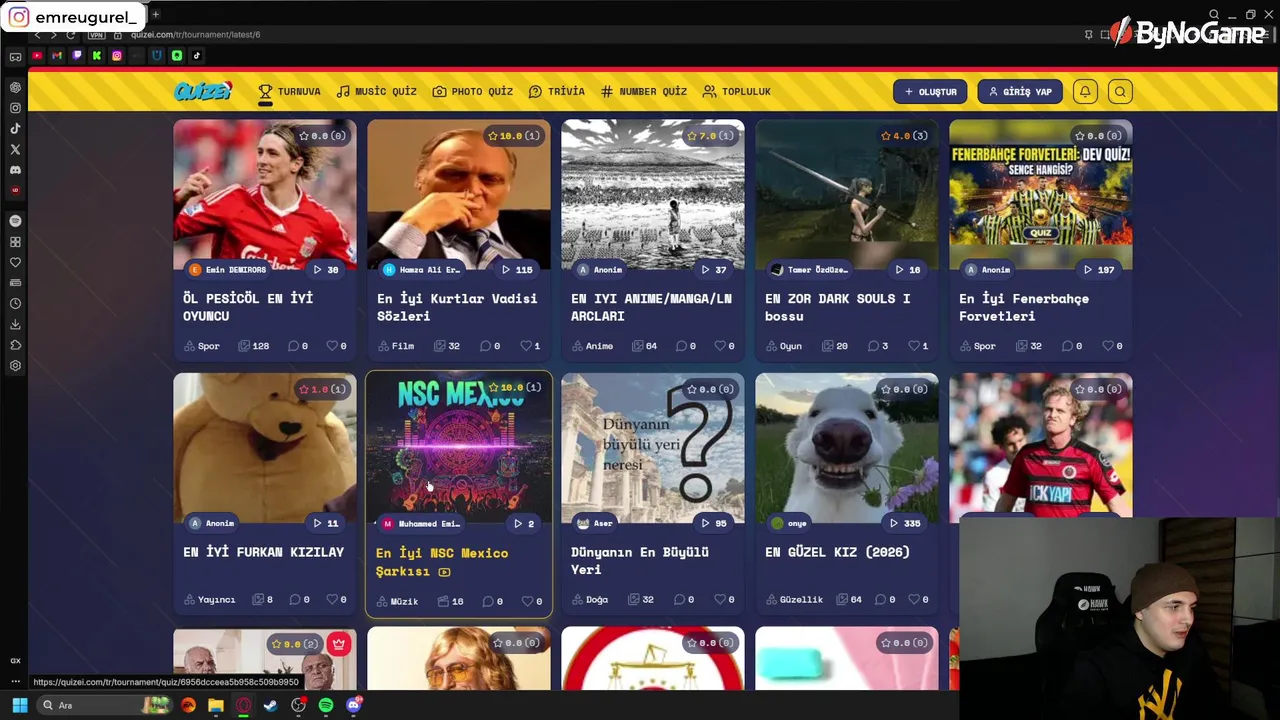Open the Quizei search magnifier
This screenshot has height=720, width=1280.
point(1120,91)
